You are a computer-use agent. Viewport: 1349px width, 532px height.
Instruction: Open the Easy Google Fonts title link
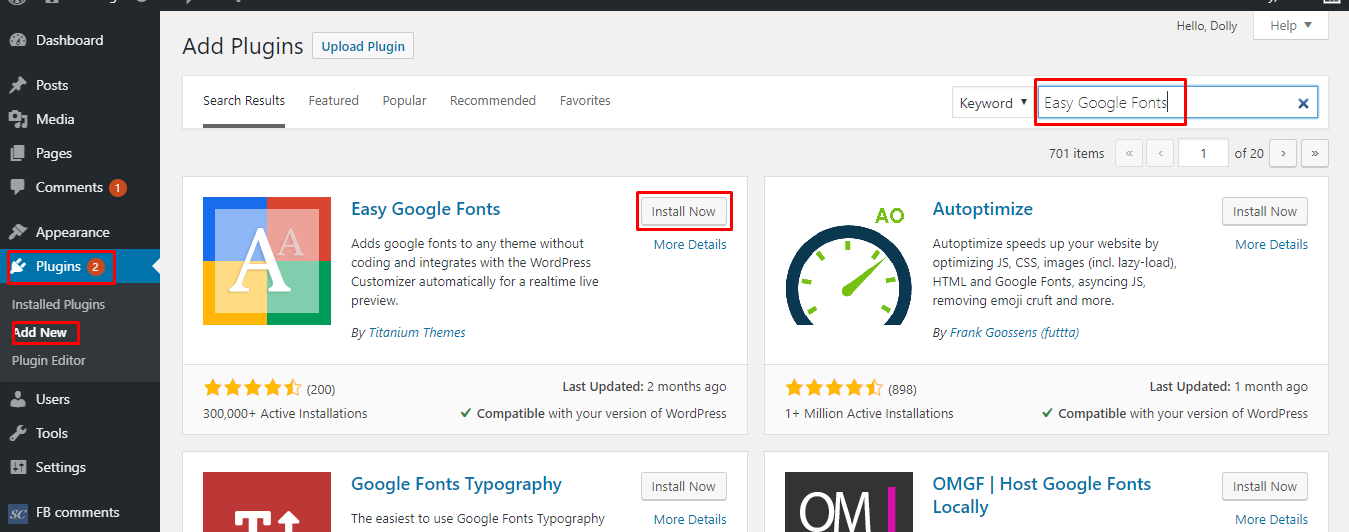(426, 209)
